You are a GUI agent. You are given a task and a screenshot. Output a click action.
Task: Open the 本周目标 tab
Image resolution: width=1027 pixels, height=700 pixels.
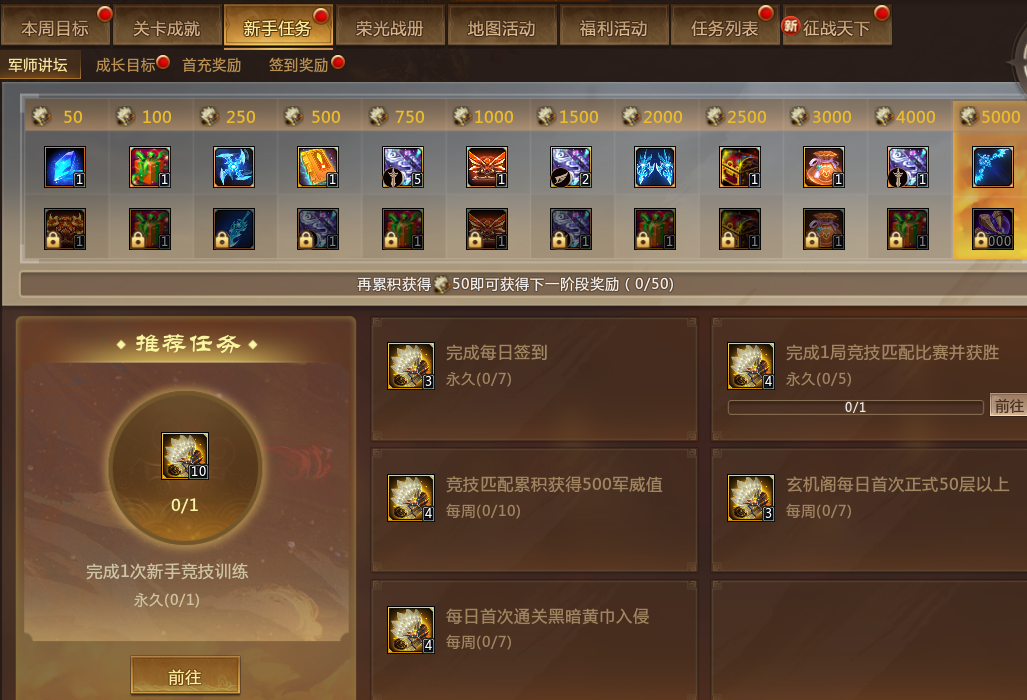56,27
